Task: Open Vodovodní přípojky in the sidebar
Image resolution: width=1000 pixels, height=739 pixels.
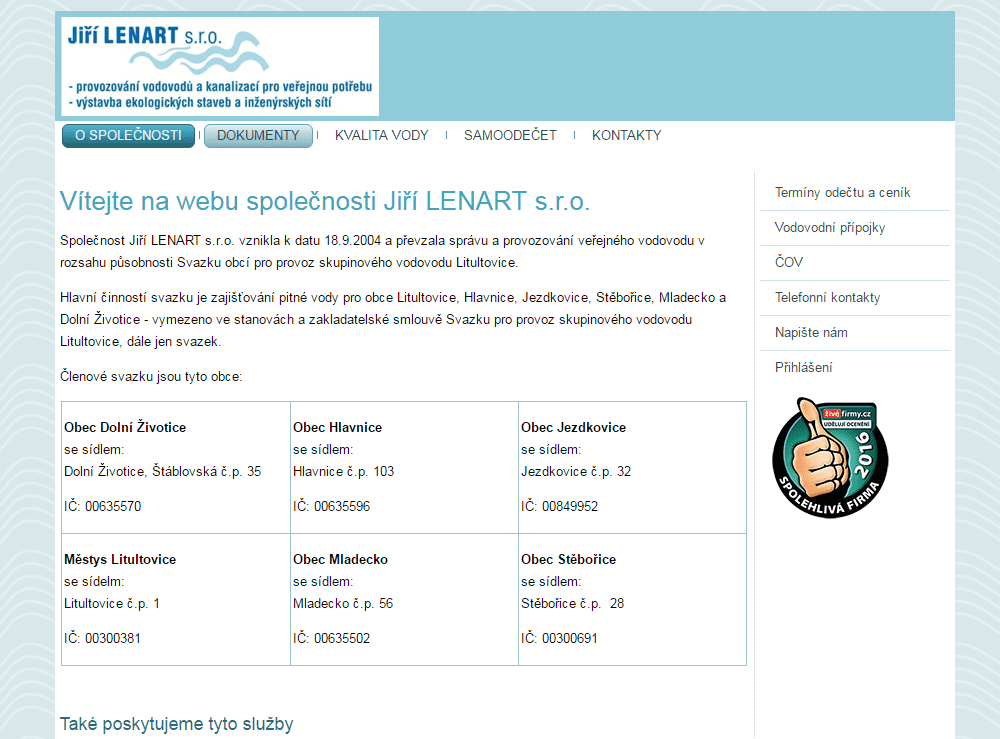Action: click(x=830, y=228)
